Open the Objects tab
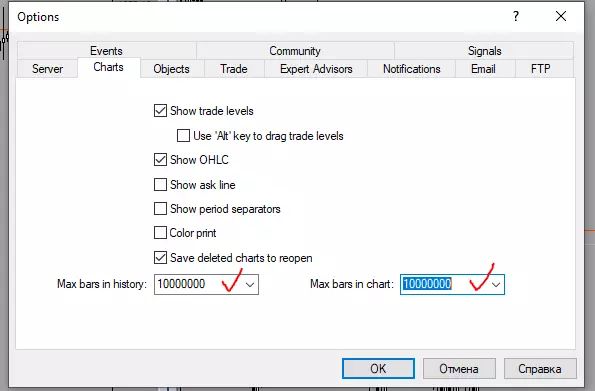 pyautogui.click(x=172, y=69)
